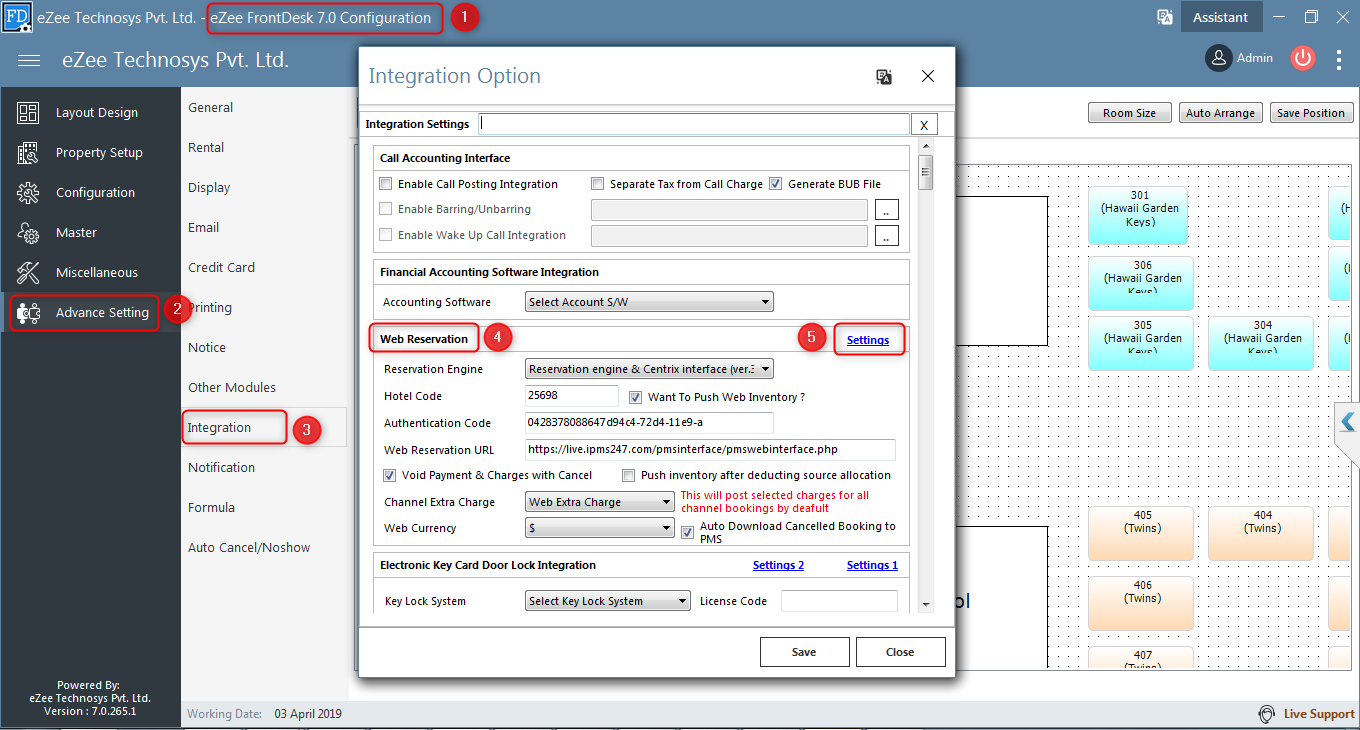Clear integration settings search with X
The image size is (1360, 730).
(924, 125)
